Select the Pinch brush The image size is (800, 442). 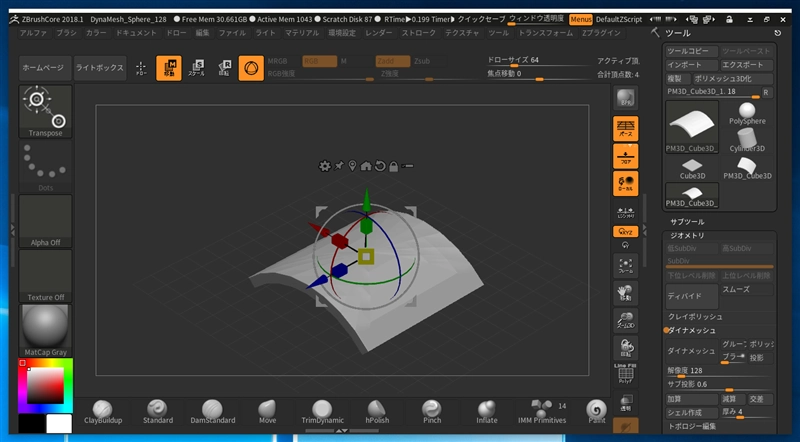[x=432, y=412]
